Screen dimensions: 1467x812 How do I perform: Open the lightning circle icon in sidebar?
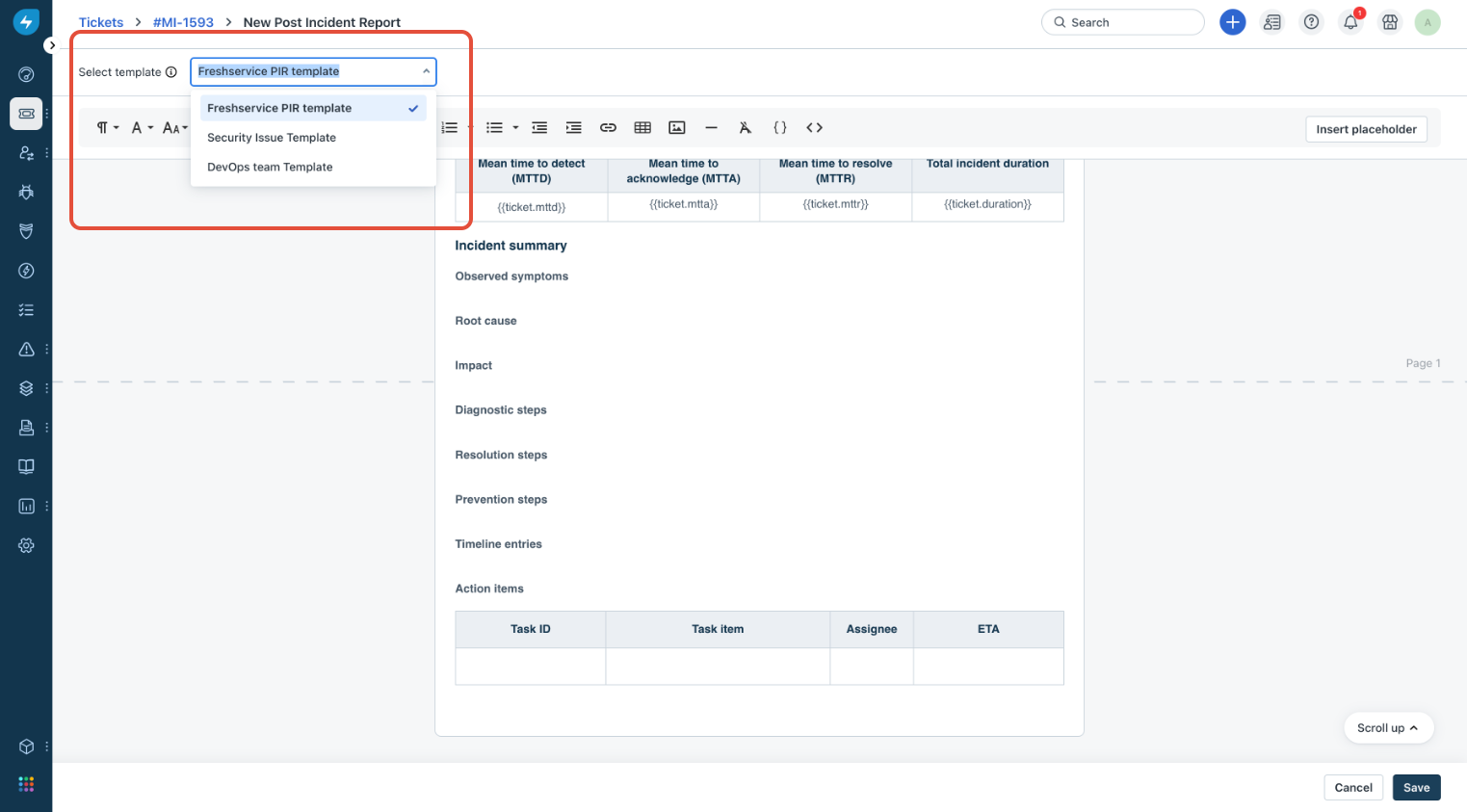(x=26, y=271)
